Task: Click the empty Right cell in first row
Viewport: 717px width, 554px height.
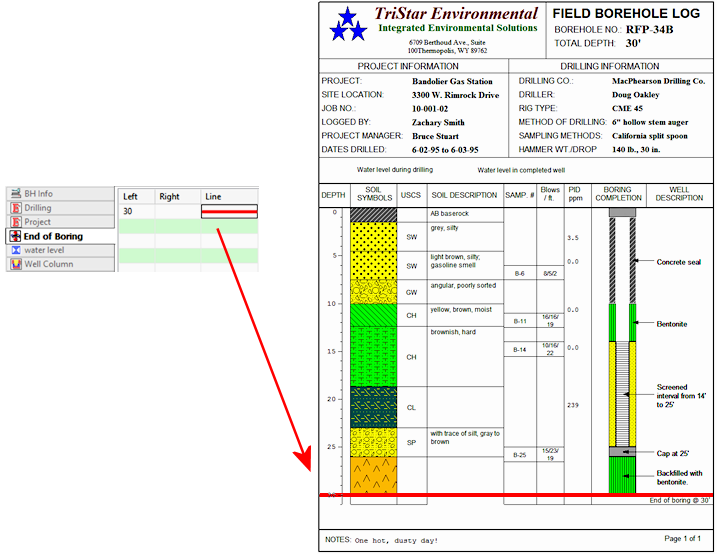Action: click(x=178, y=212)
